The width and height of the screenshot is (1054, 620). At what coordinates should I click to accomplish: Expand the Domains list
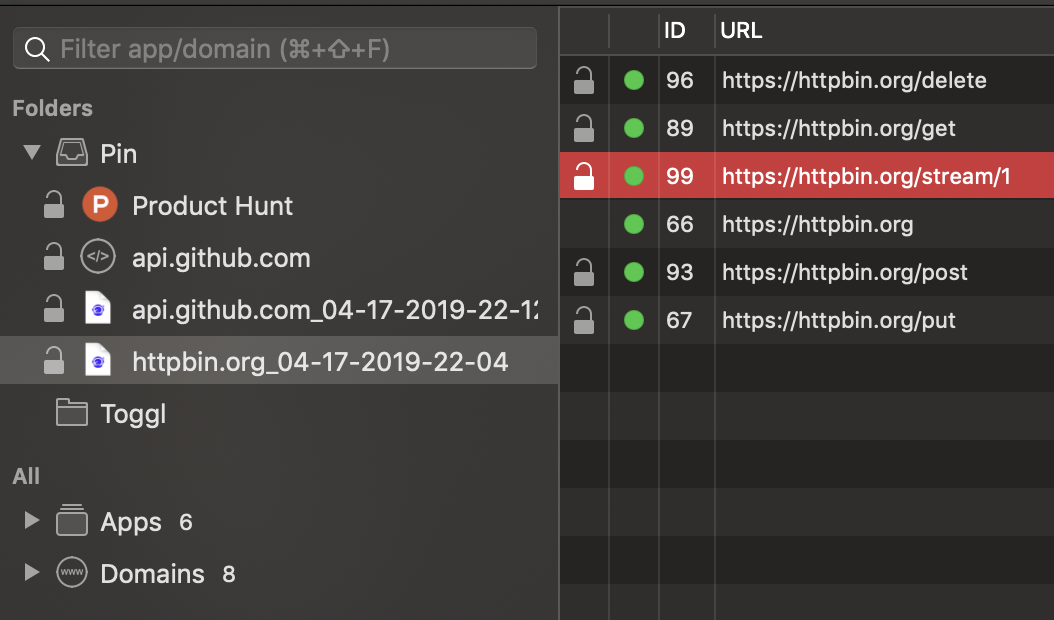[x=31, y=571]
